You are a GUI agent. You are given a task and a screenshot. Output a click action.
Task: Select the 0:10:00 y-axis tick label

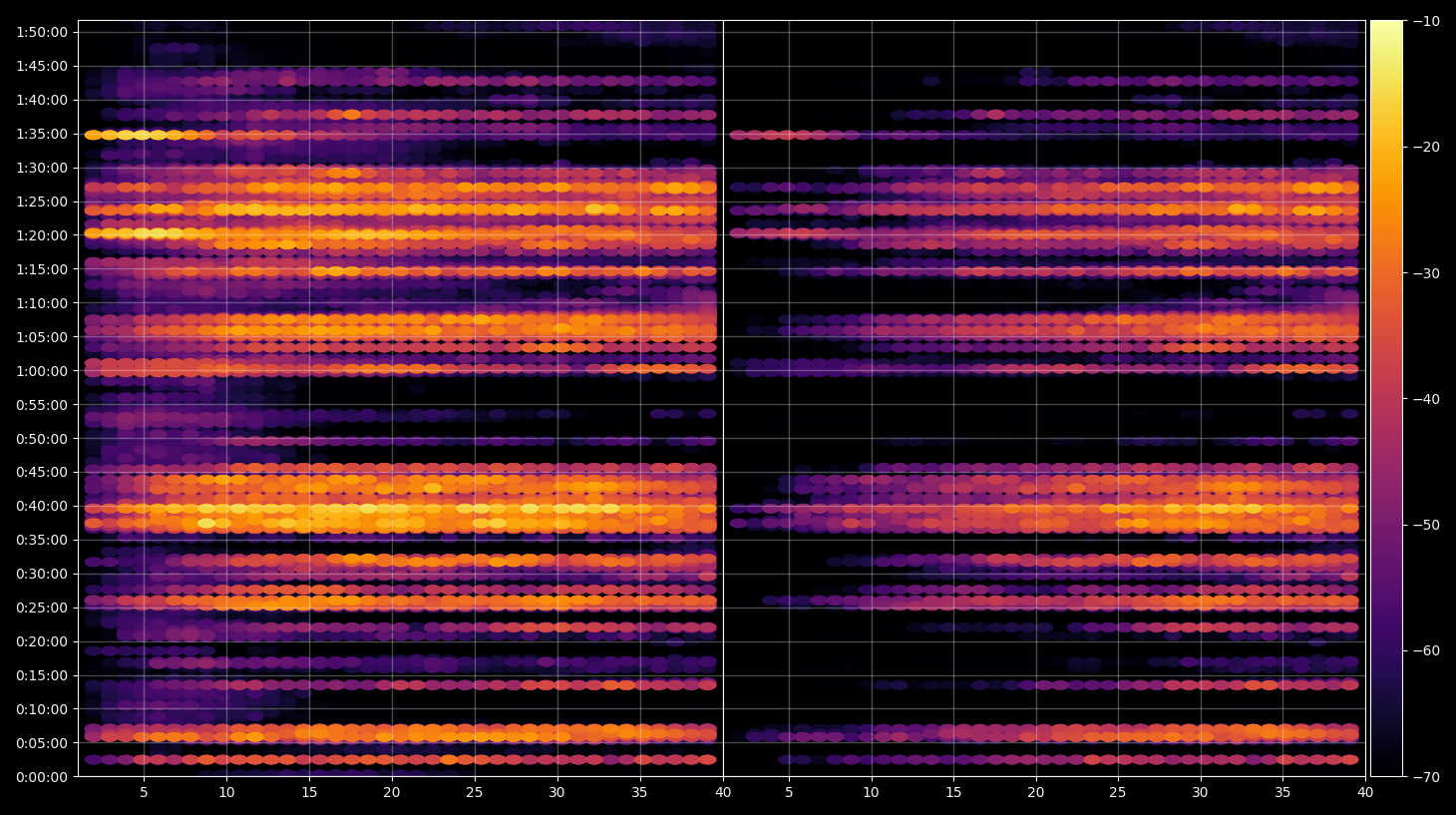coord(42,709)
